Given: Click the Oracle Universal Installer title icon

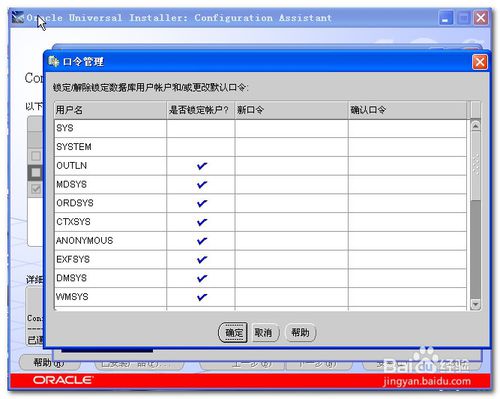Looking at the screenshot, I should tap(18, 17).
